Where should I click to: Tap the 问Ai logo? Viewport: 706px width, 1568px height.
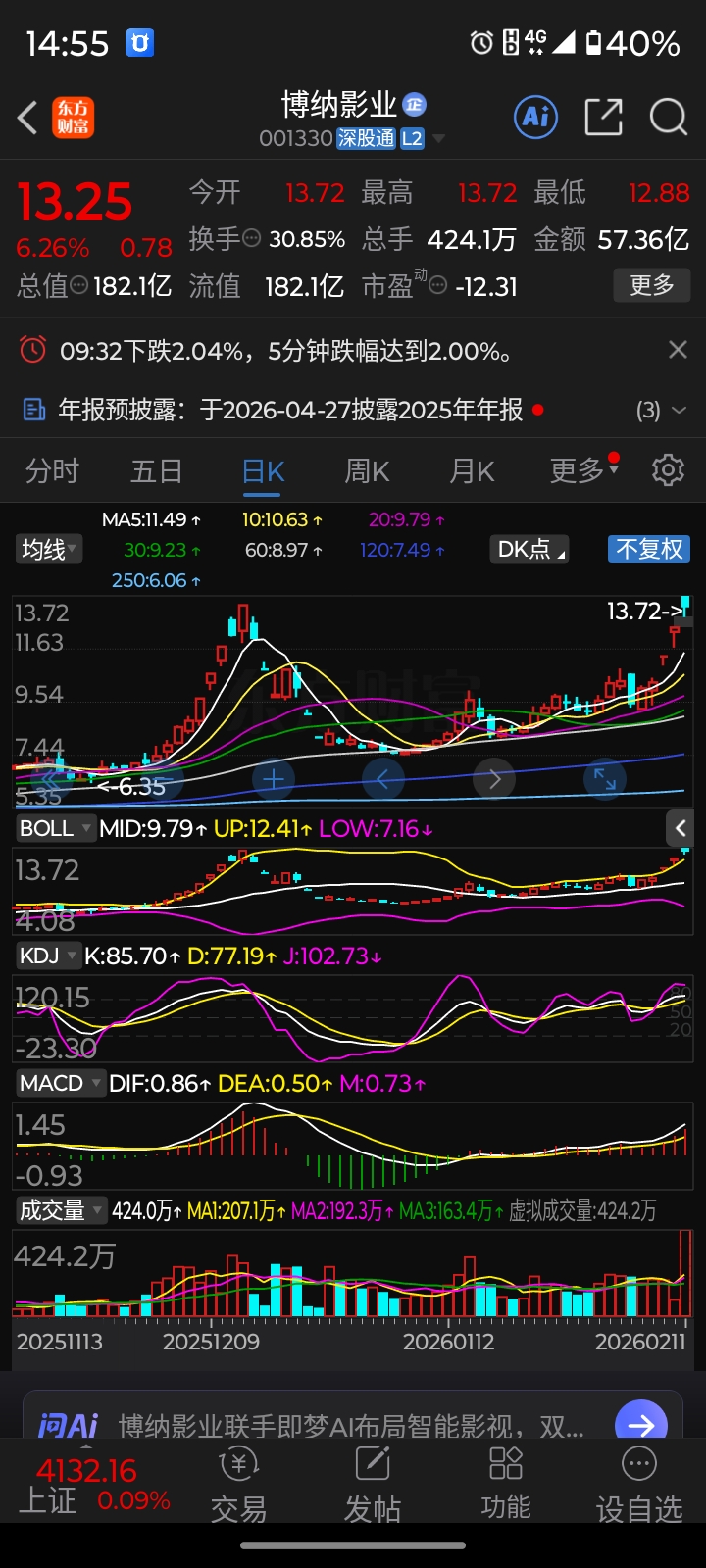[x=68, y=1424]
